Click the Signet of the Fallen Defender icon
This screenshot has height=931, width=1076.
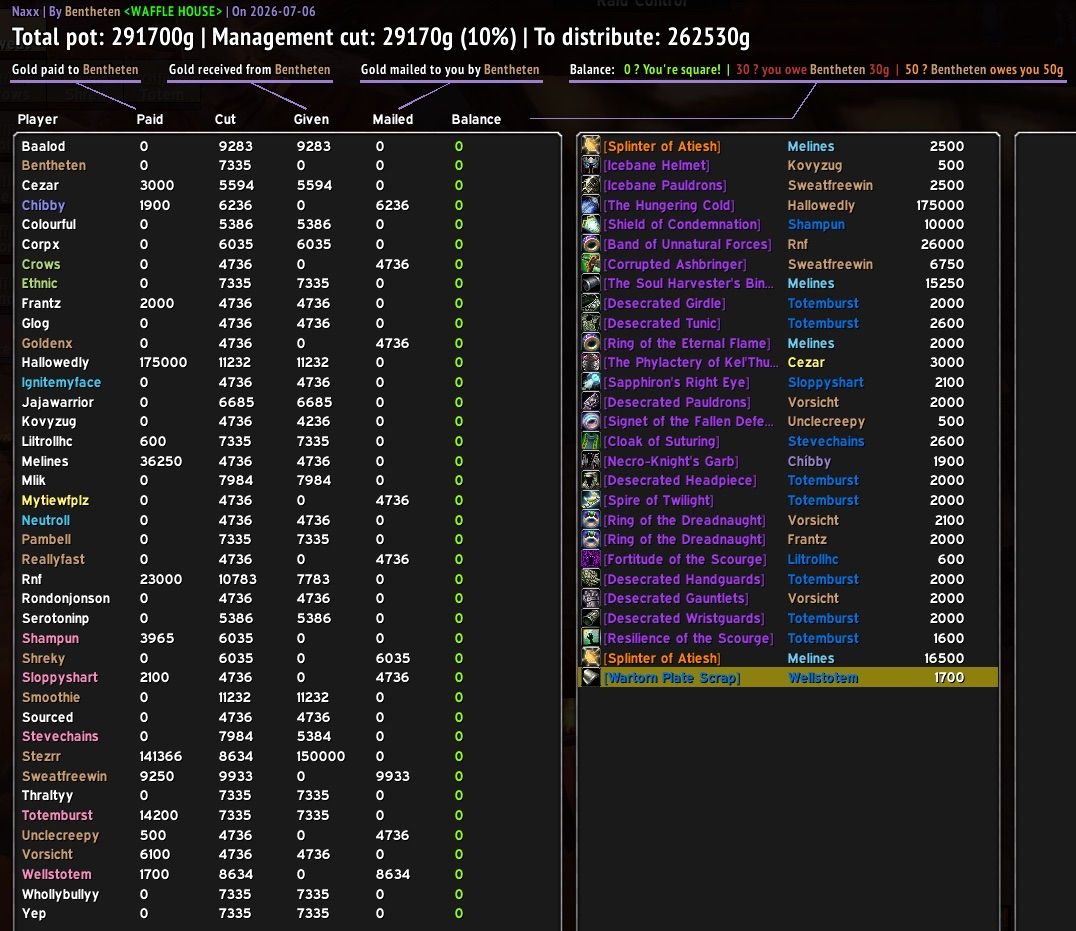(591, 421)
